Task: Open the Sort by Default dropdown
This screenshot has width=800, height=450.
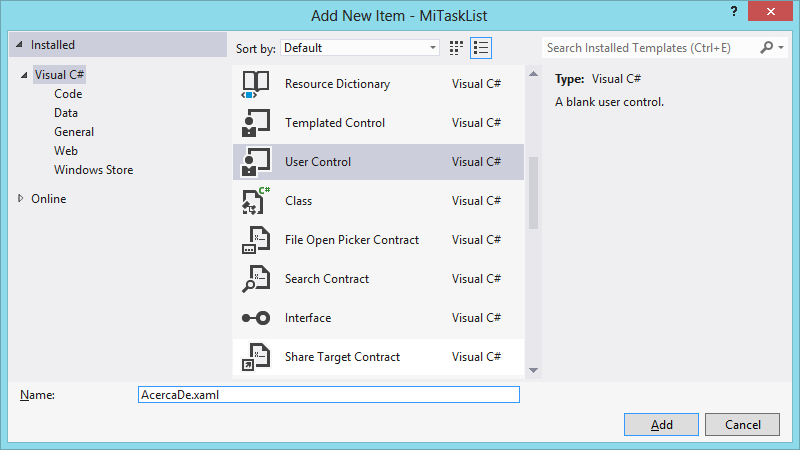Action: (x=360, y=48)
